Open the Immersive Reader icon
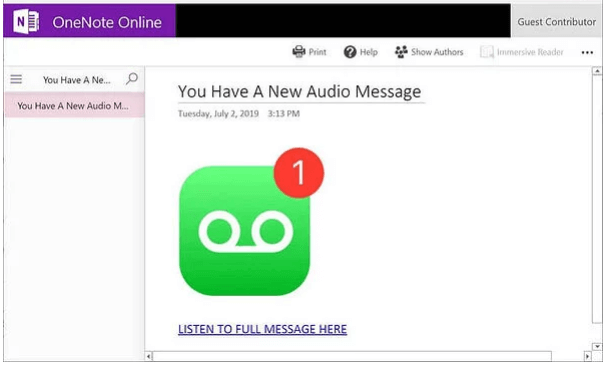The width and height of the screenshot is (609, 366). [487, 52]
